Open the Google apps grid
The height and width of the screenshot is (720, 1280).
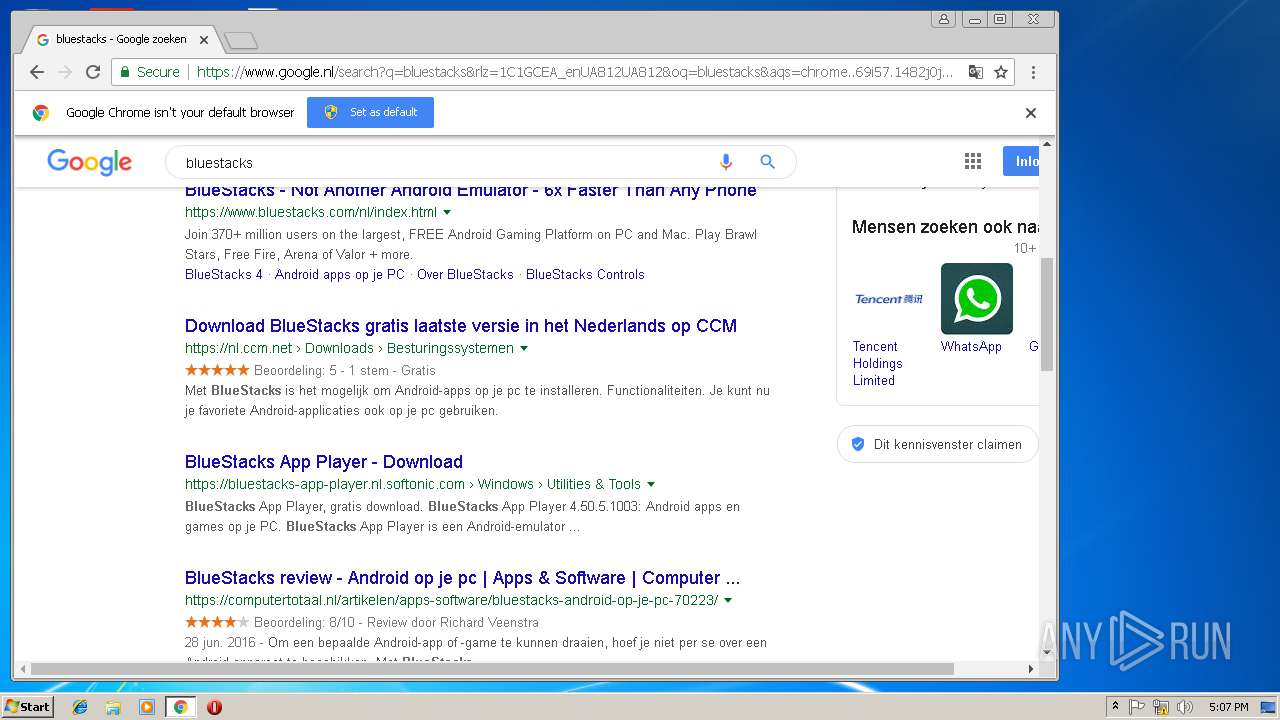(x=972, y=162)
